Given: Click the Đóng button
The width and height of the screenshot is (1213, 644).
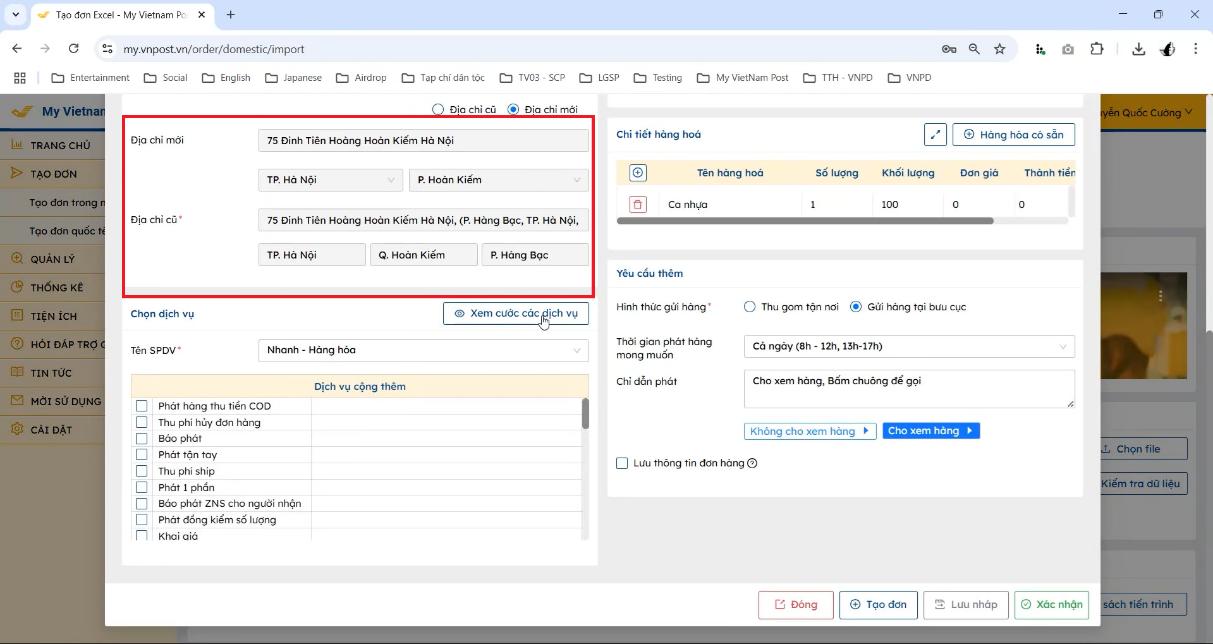Looking at the screenshot, I should [x=795, y=604].
